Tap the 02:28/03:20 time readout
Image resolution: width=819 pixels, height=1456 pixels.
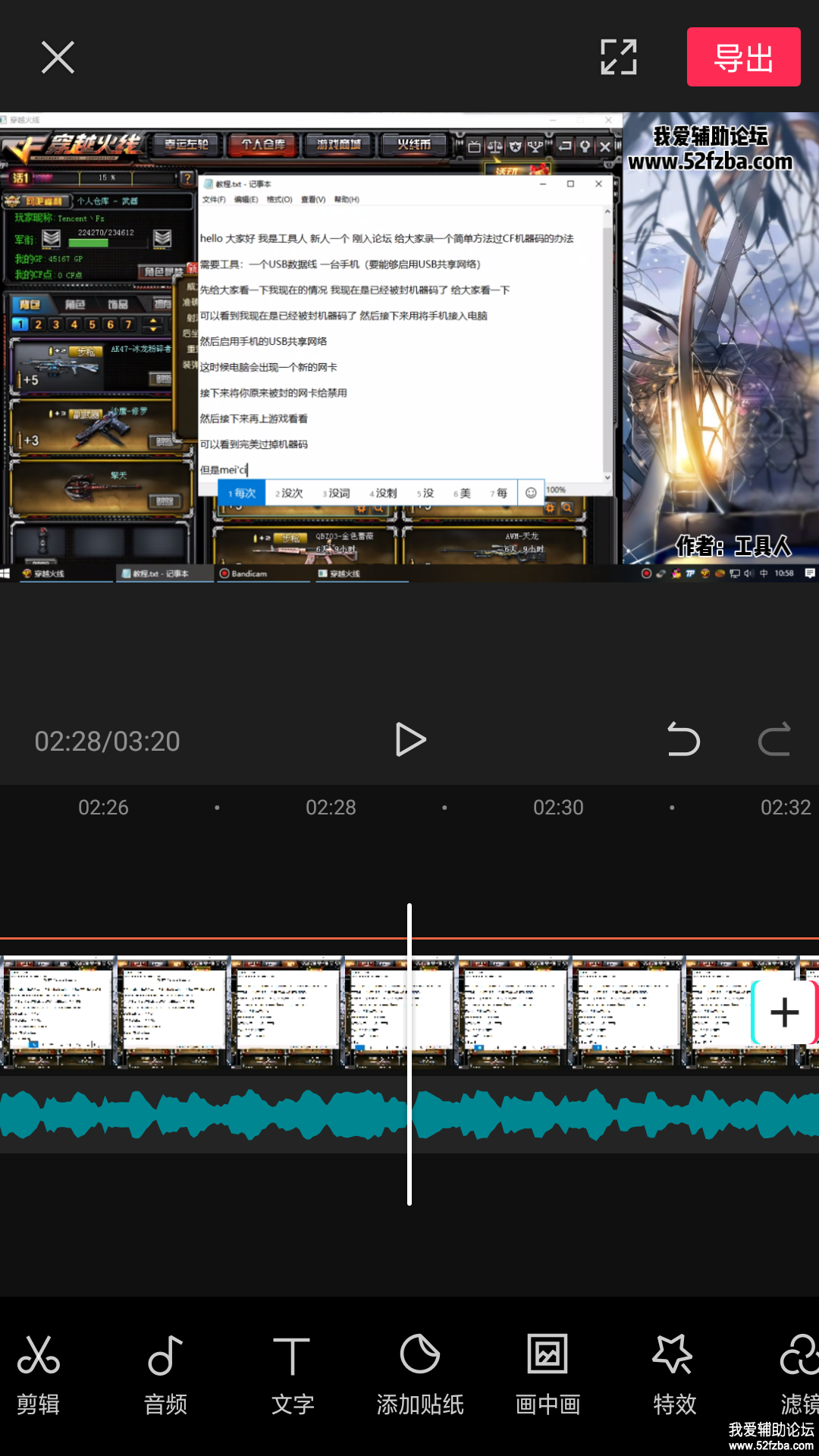click(107, 741)
